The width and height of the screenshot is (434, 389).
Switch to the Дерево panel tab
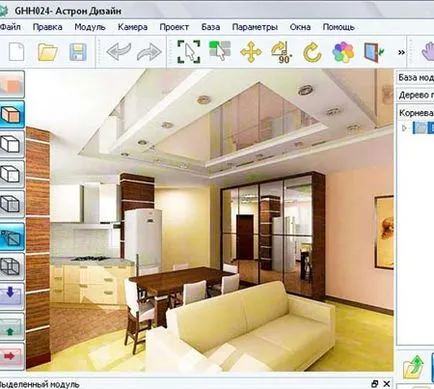coord(415,95)
